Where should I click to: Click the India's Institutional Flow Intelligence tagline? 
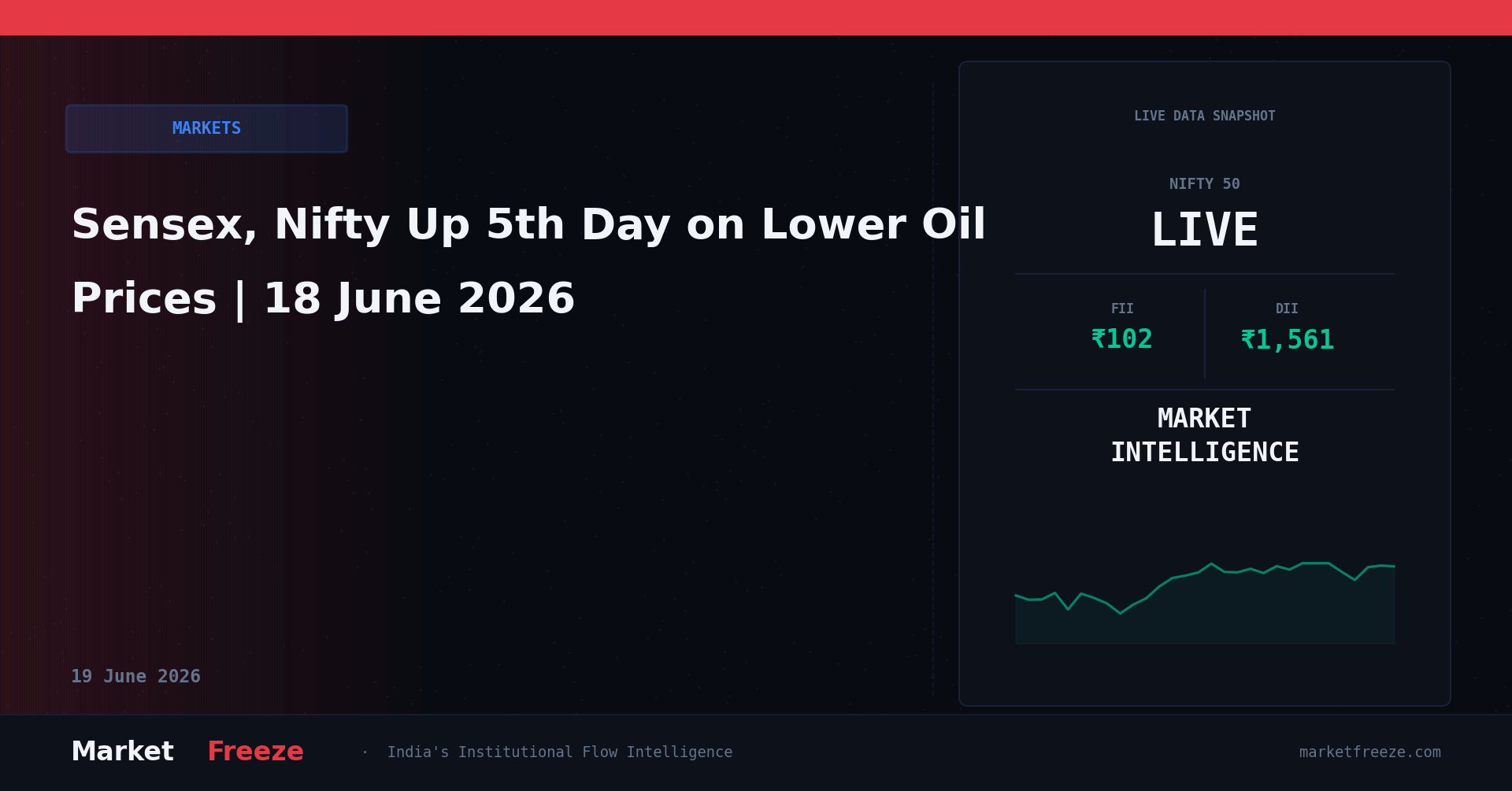559,752
